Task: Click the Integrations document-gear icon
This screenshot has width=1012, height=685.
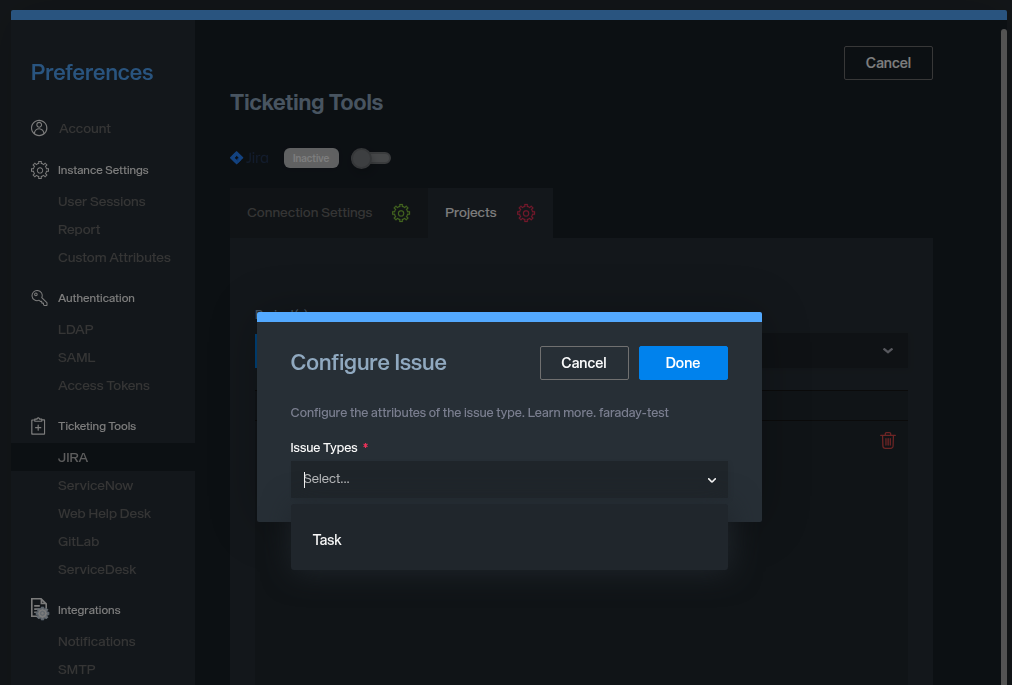Action: (x=39, y=610)
